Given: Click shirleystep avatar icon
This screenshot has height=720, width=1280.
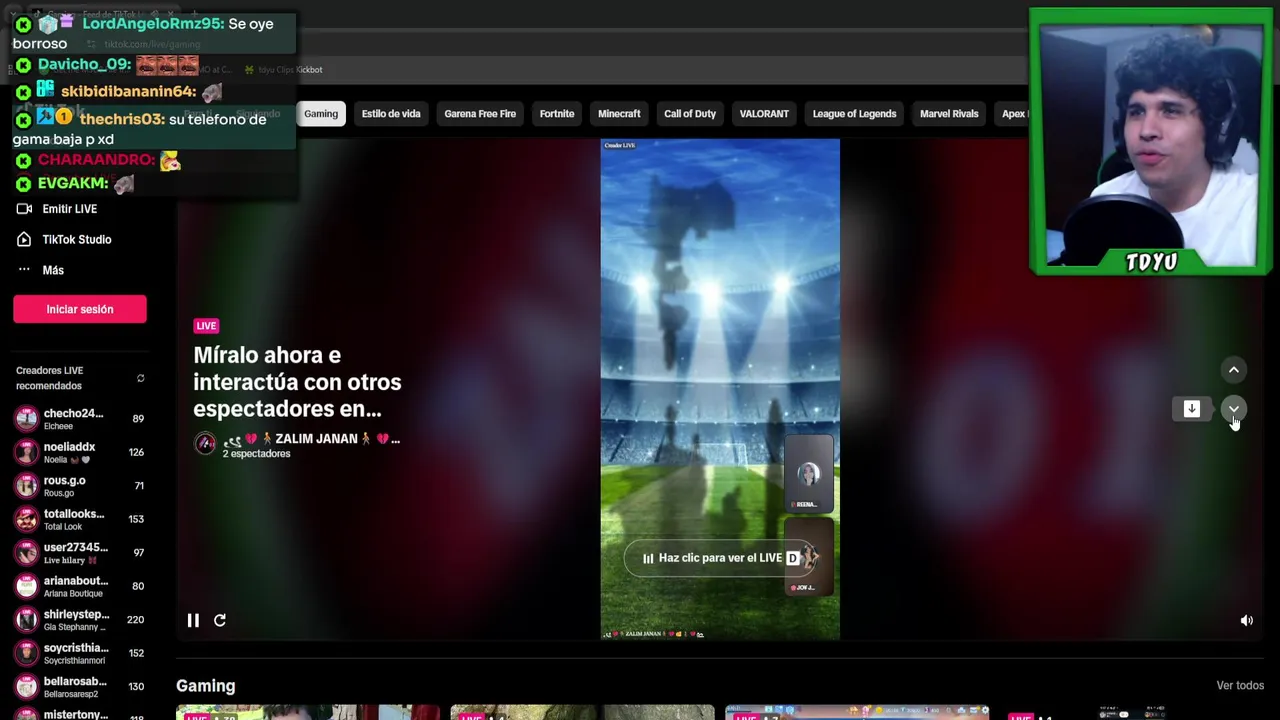Looking at the screenshot, I should click(27, 620).
